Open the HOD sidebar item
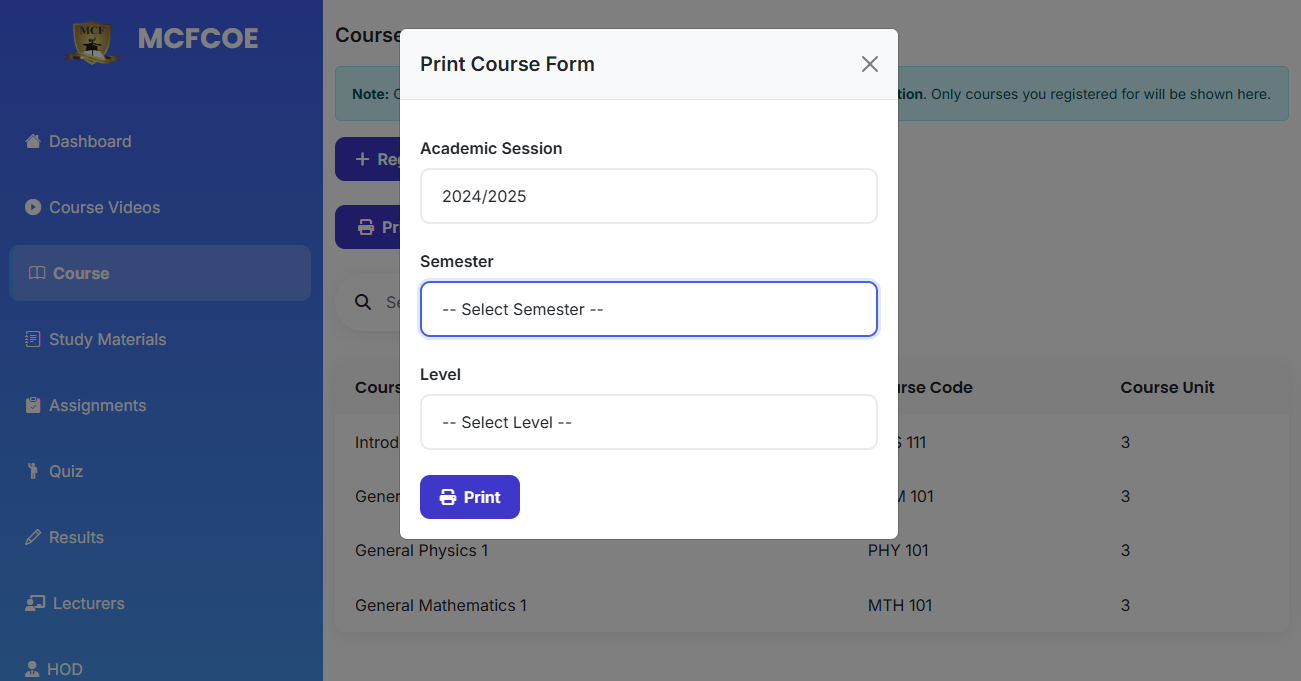The image size is (1301, 681). [65, 669]
